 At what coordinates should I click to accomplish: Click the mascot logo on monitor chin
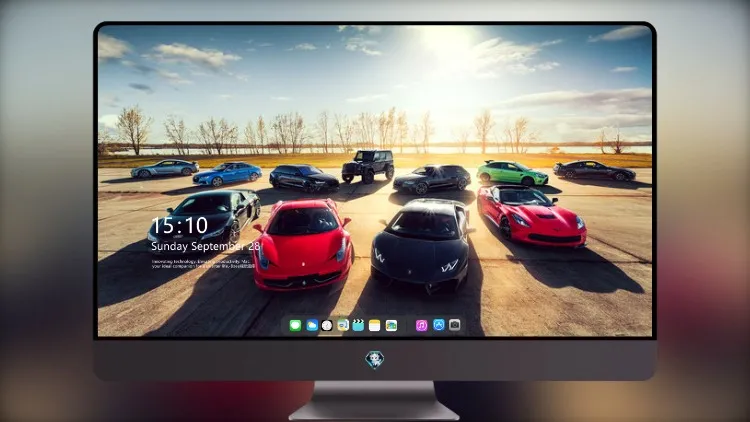(x=375, y=360)
